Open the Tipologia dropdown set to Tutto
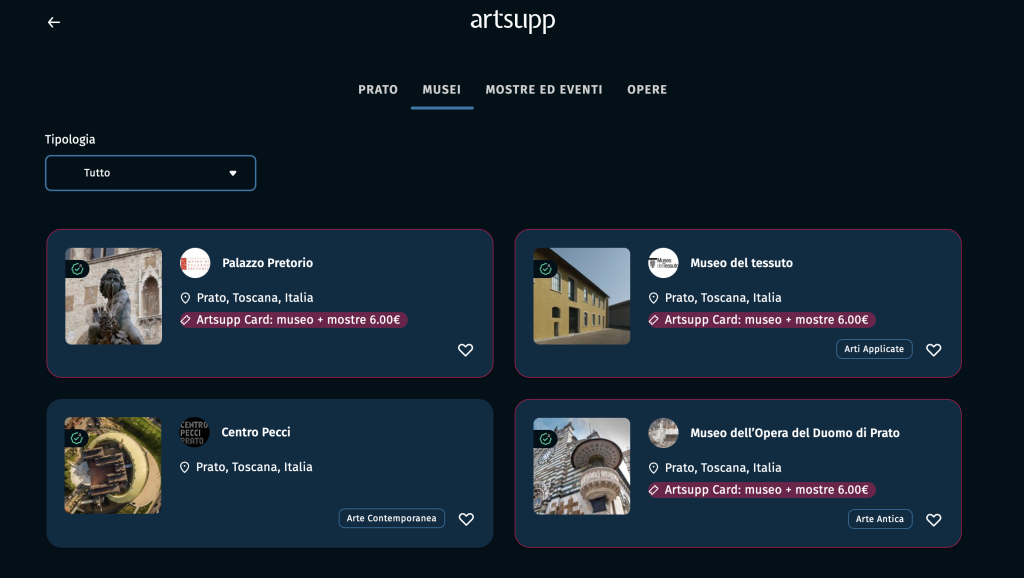1024x578 pixels. point(150,173)
